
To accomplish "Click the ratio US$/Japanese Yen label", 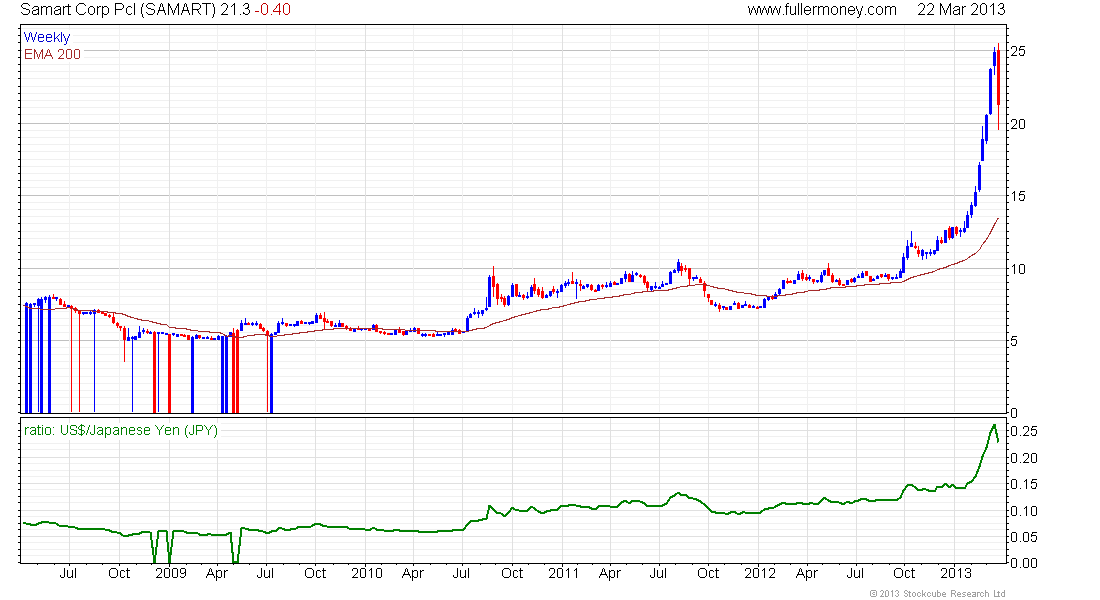I will 120,430.
